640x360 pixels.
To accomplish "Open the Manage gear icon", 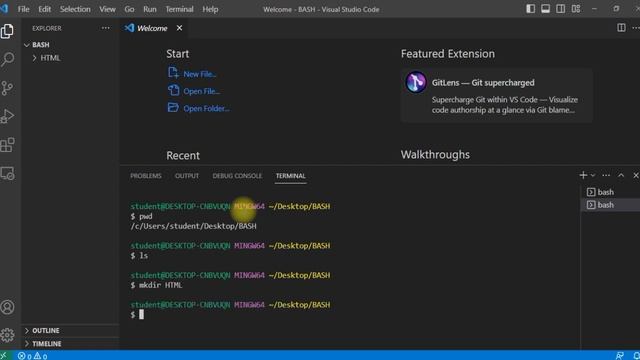I will click(7, 335).
